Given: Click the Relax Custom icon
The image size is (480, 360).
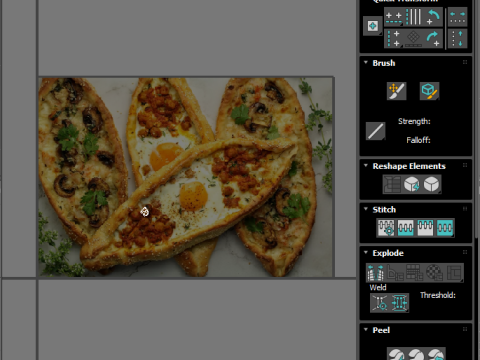Looking at the screenshot, I should 432,184.
